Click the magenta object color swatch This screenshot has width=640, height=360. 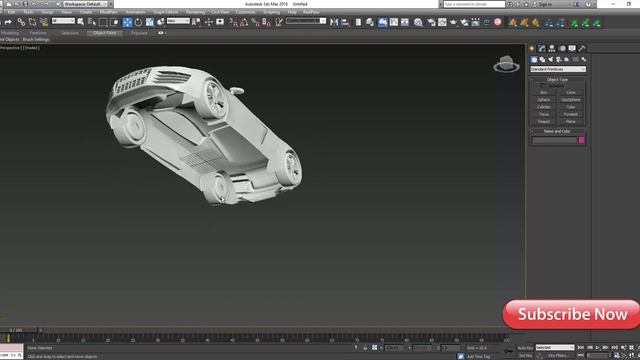click(581, 140)
